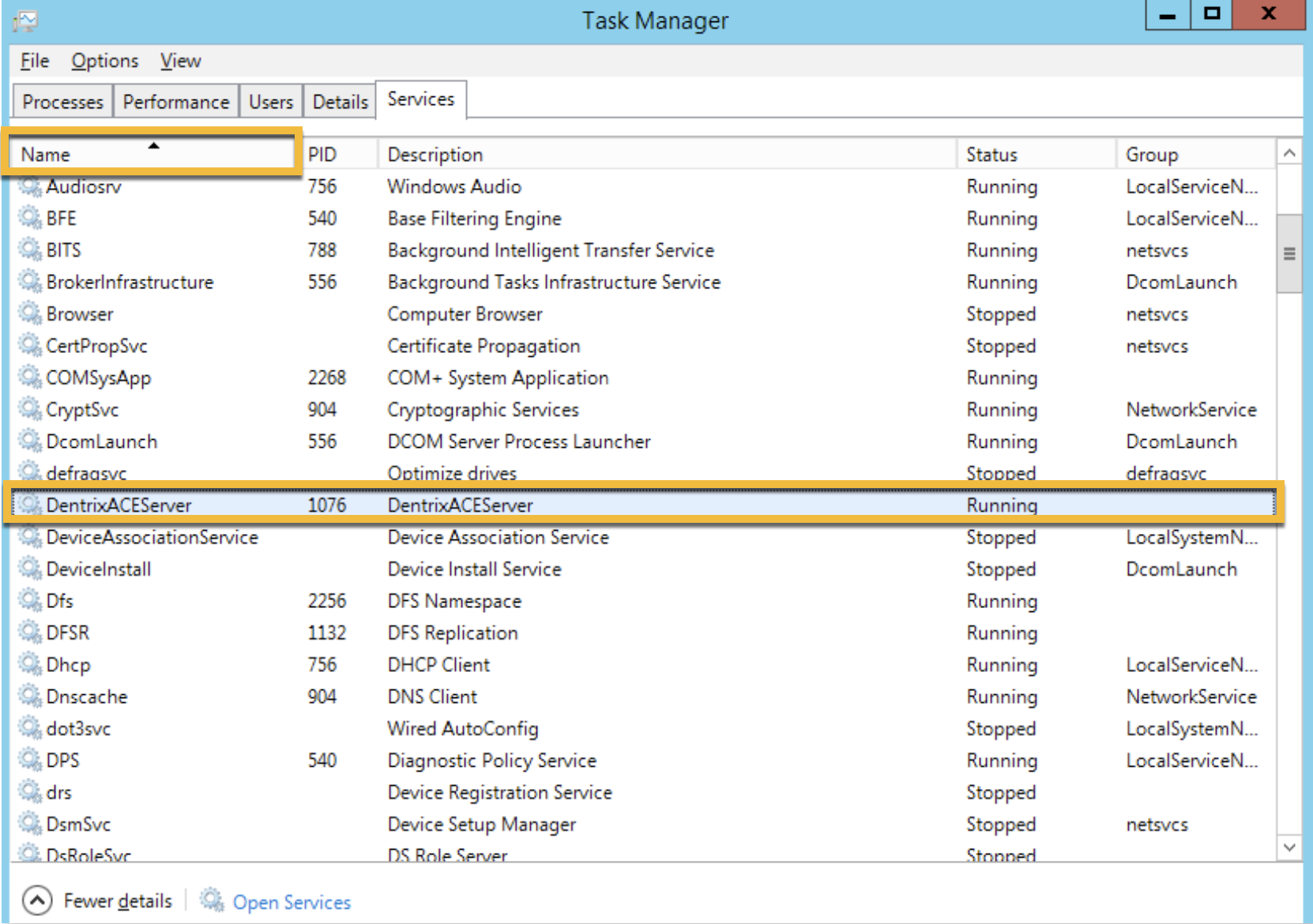
Task: Click the gear icon for Dnscache
Action: tap(30, 696)
